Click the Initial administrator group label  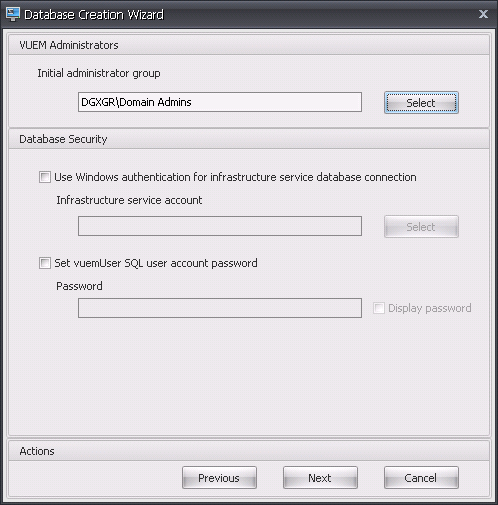99,73
